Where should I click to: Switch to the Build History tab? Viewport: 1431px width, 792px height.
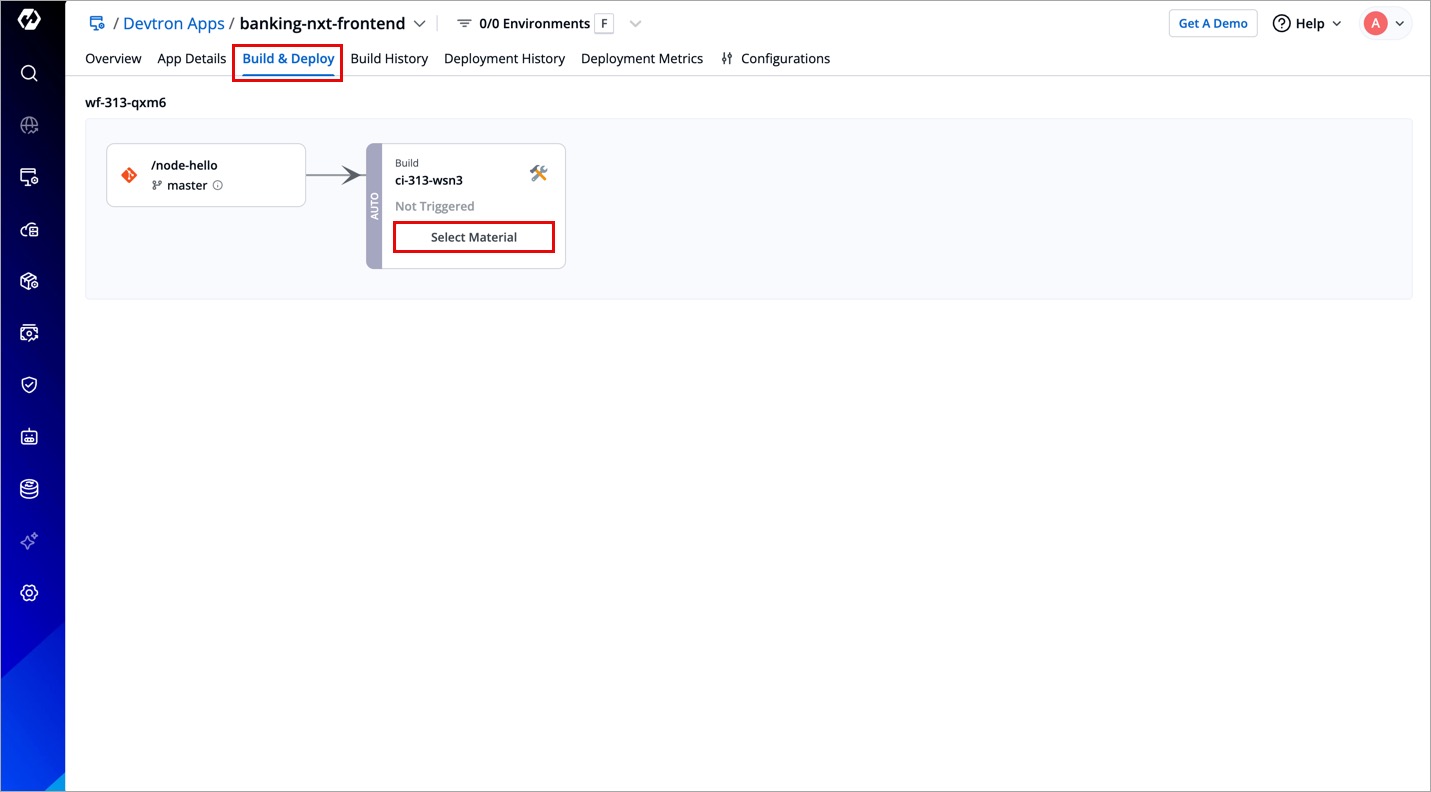[389, 59]
